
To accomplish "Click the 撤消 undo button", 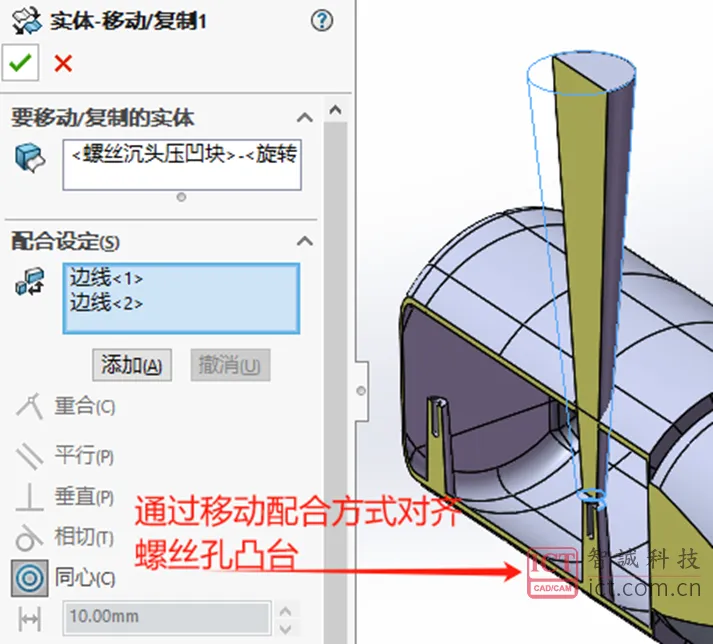I will (230, 365).
